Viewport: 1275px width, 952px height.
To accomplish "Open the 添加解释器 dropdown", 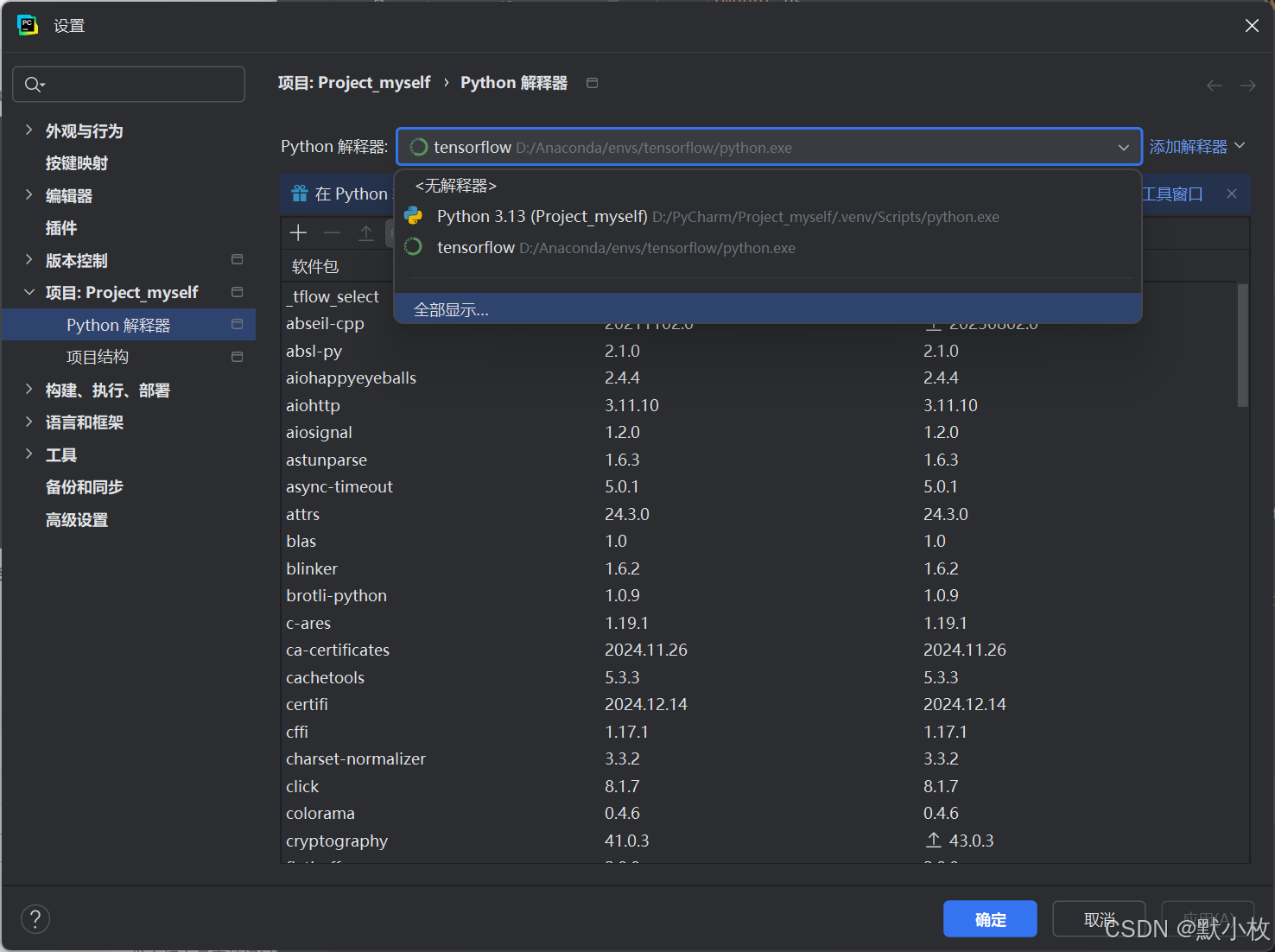I will point(1197,147).
